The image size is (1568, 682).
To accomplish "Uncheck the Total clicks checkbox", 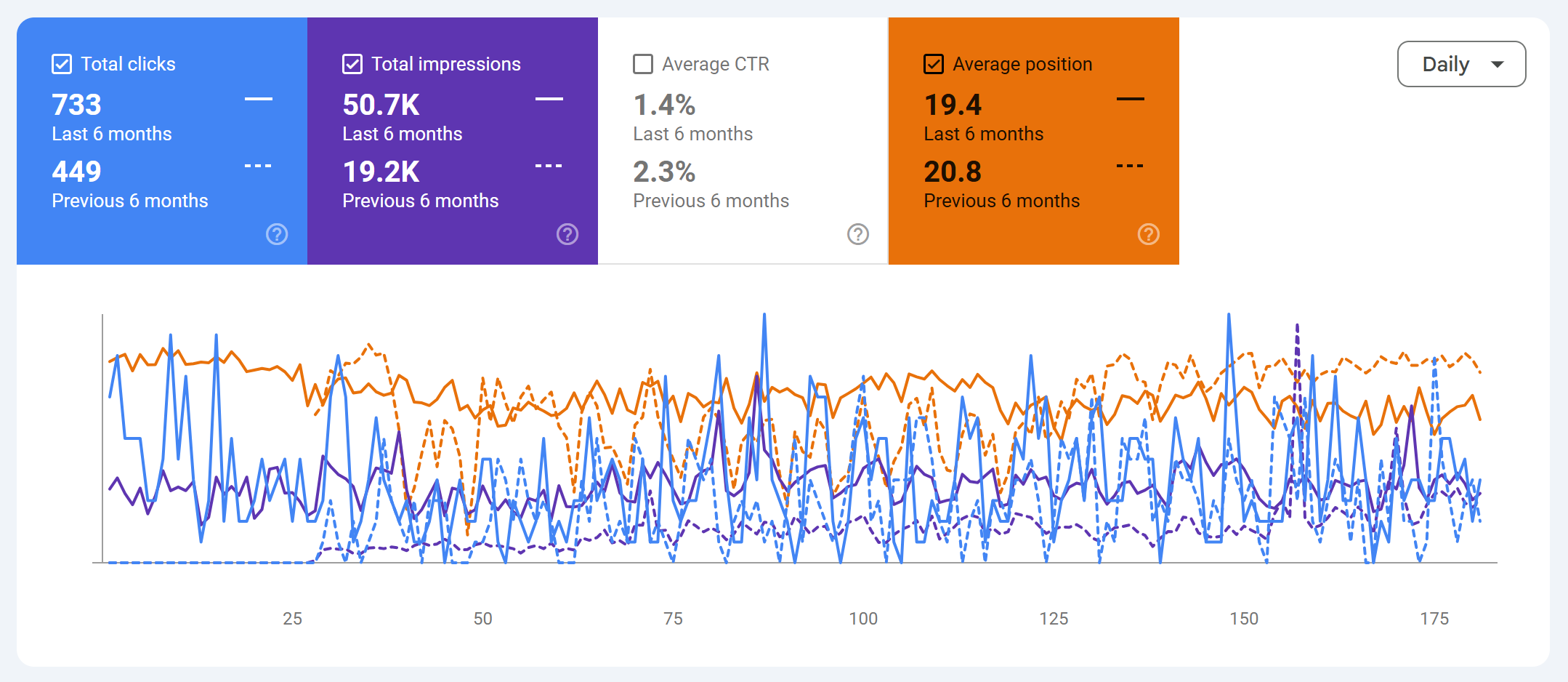I will click(62, 64).
